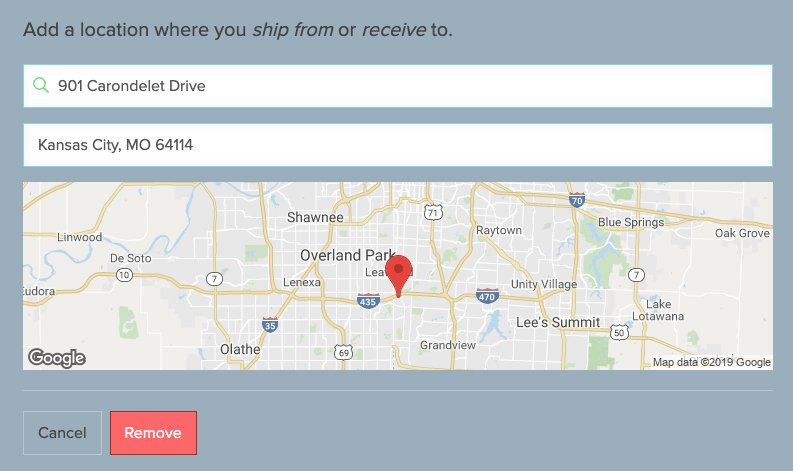Remove this location
Image resolution: width=793 pixels, height=471 pixels.
pos(153,433)
